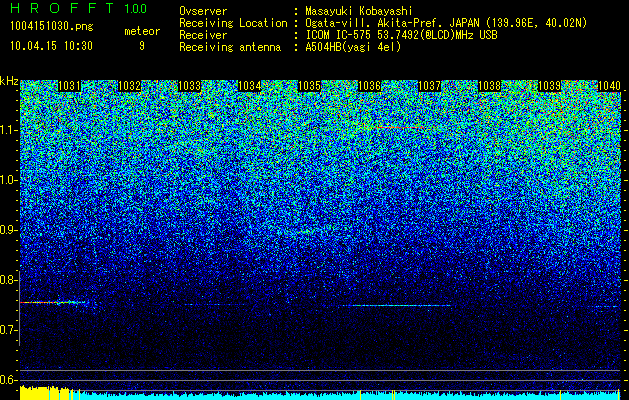629x400 pixels.
Task: Click the meteor count label
Action: pyautogui.click(x=142, y=31)
